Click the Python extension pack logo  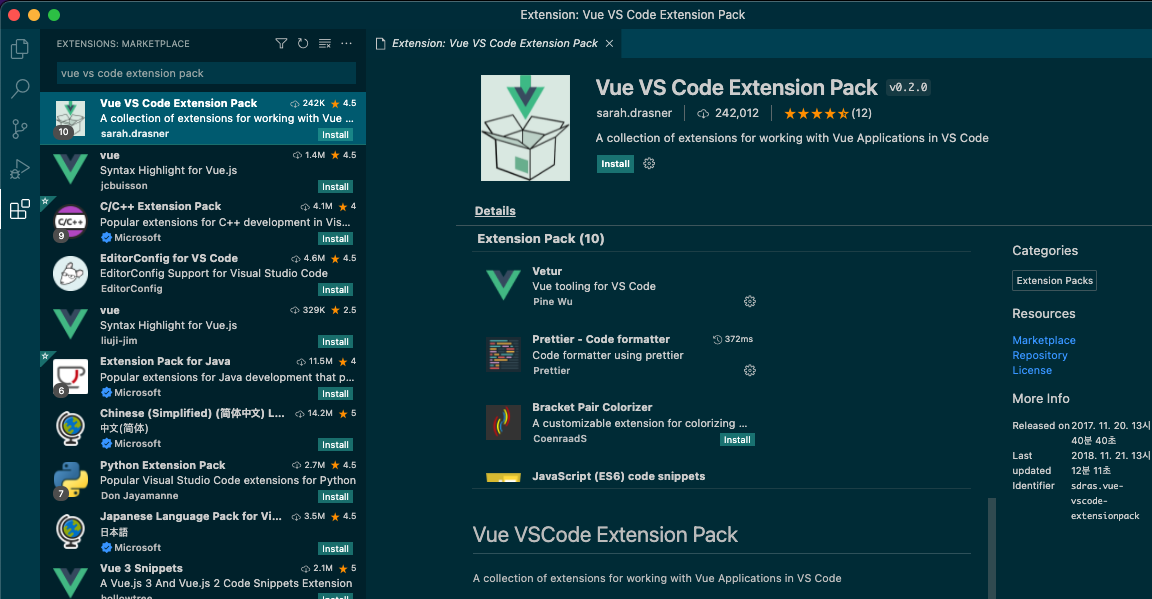pos(71,481)
